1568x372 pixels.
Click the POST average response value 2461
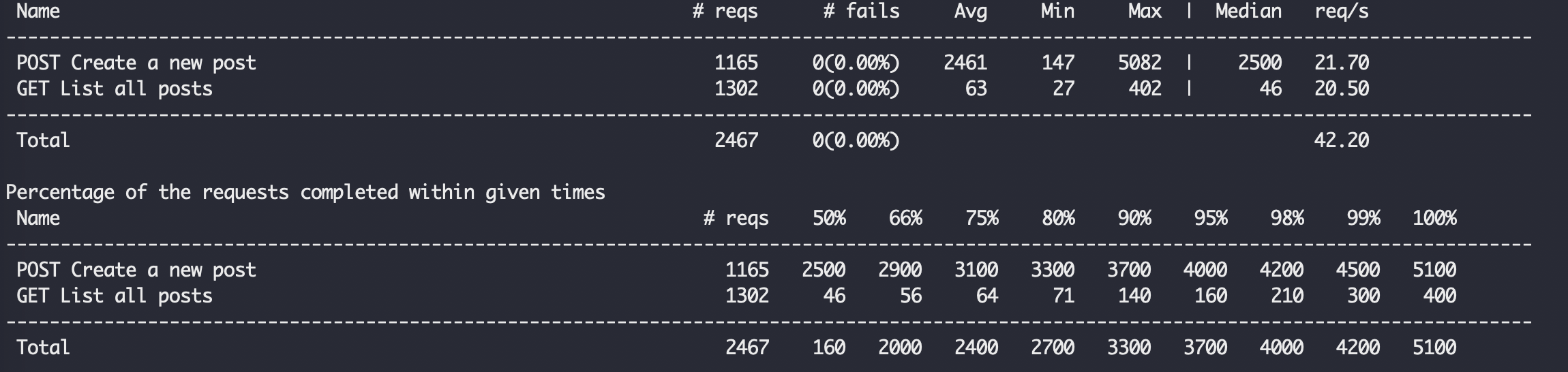(965, 63)
